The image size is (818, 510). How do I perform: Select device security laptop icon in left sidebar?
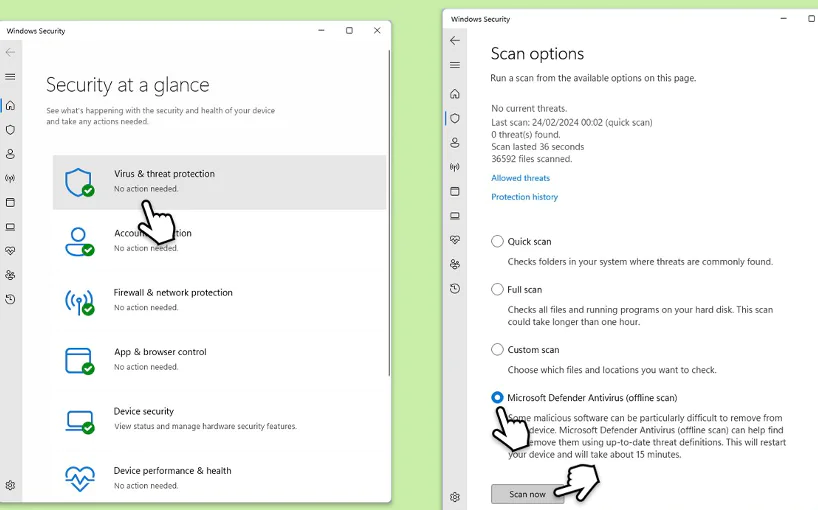pyautogui.click(x=10, y=227)
